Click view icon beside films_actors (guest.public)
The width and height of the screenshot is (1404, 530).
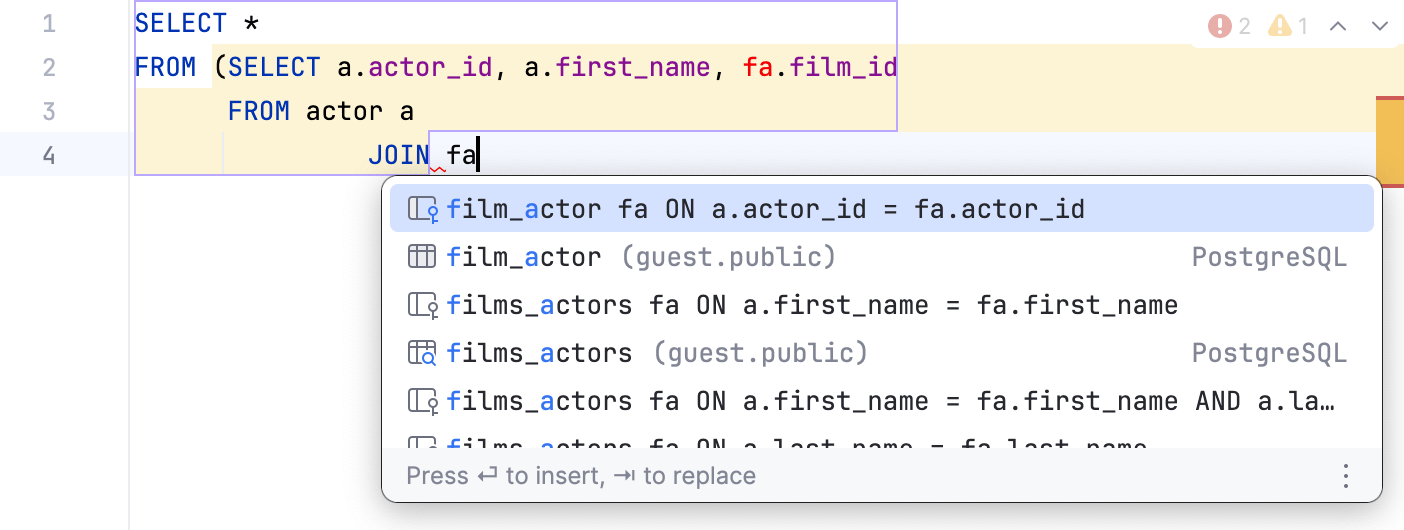(422, 353)
